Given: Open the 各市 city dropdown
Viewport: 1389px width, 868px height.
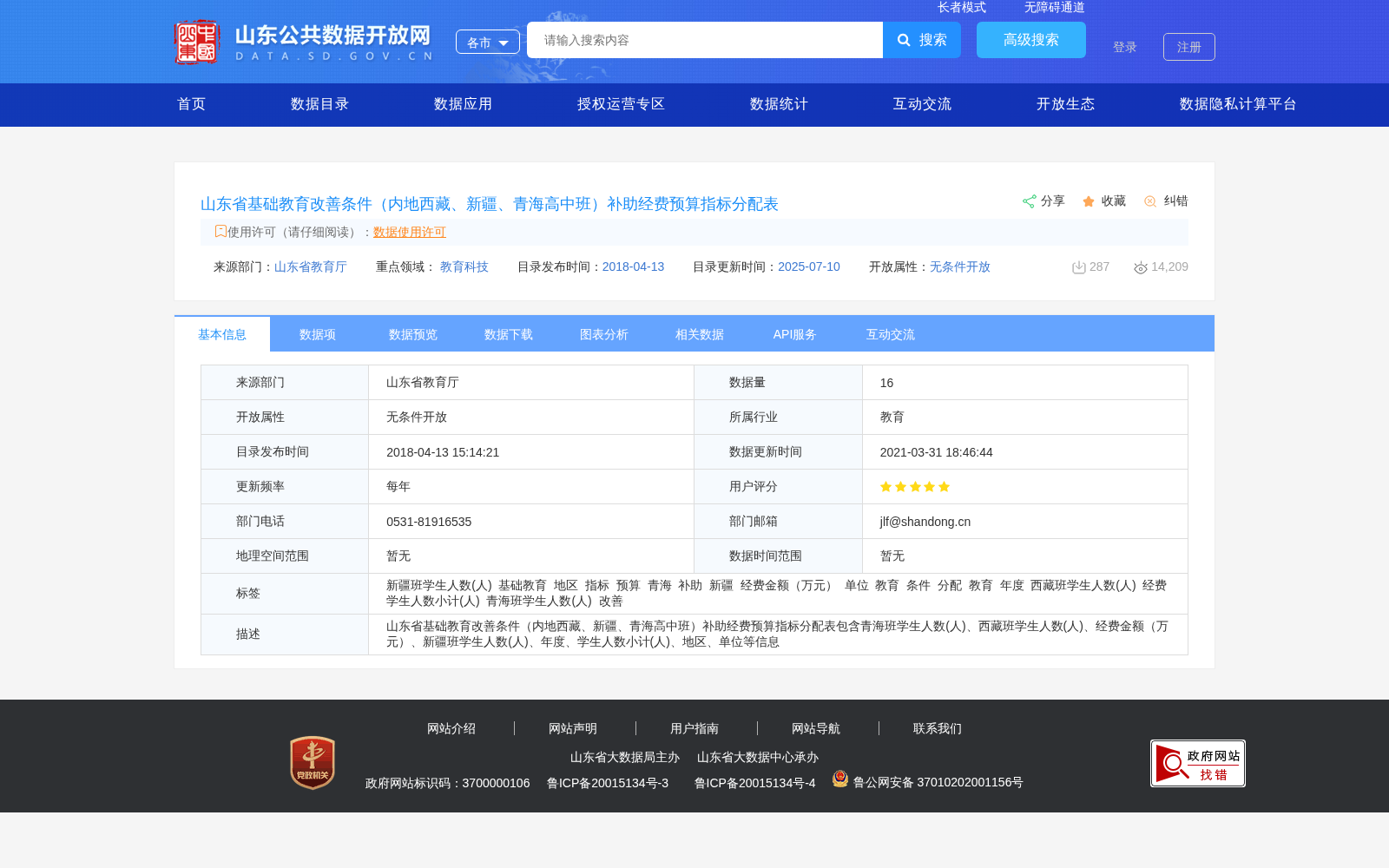Looking at the screenshot, I should point(488,42).
